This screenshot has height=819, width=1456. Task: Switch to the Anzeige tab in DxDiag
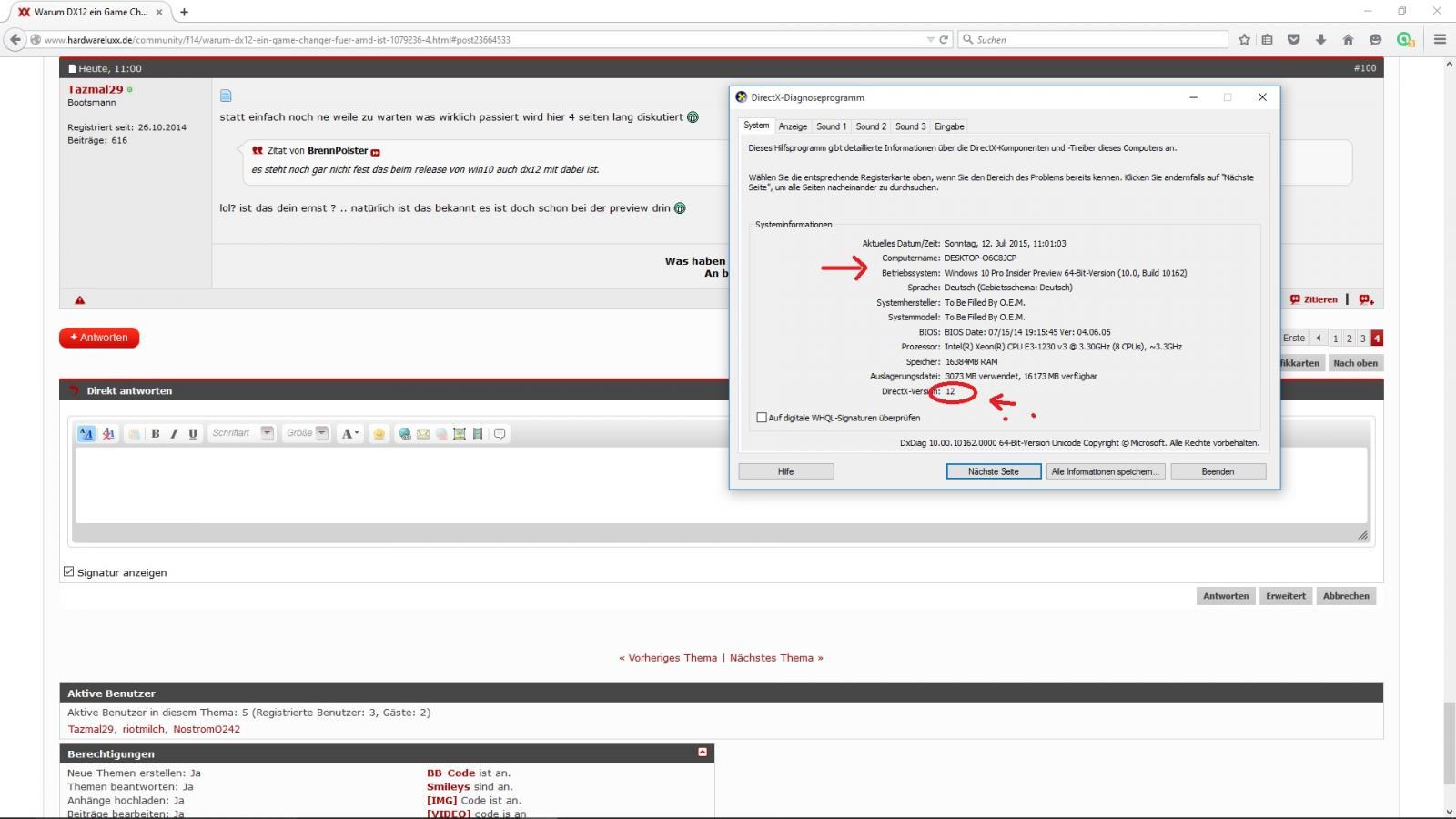click(793, 126)
